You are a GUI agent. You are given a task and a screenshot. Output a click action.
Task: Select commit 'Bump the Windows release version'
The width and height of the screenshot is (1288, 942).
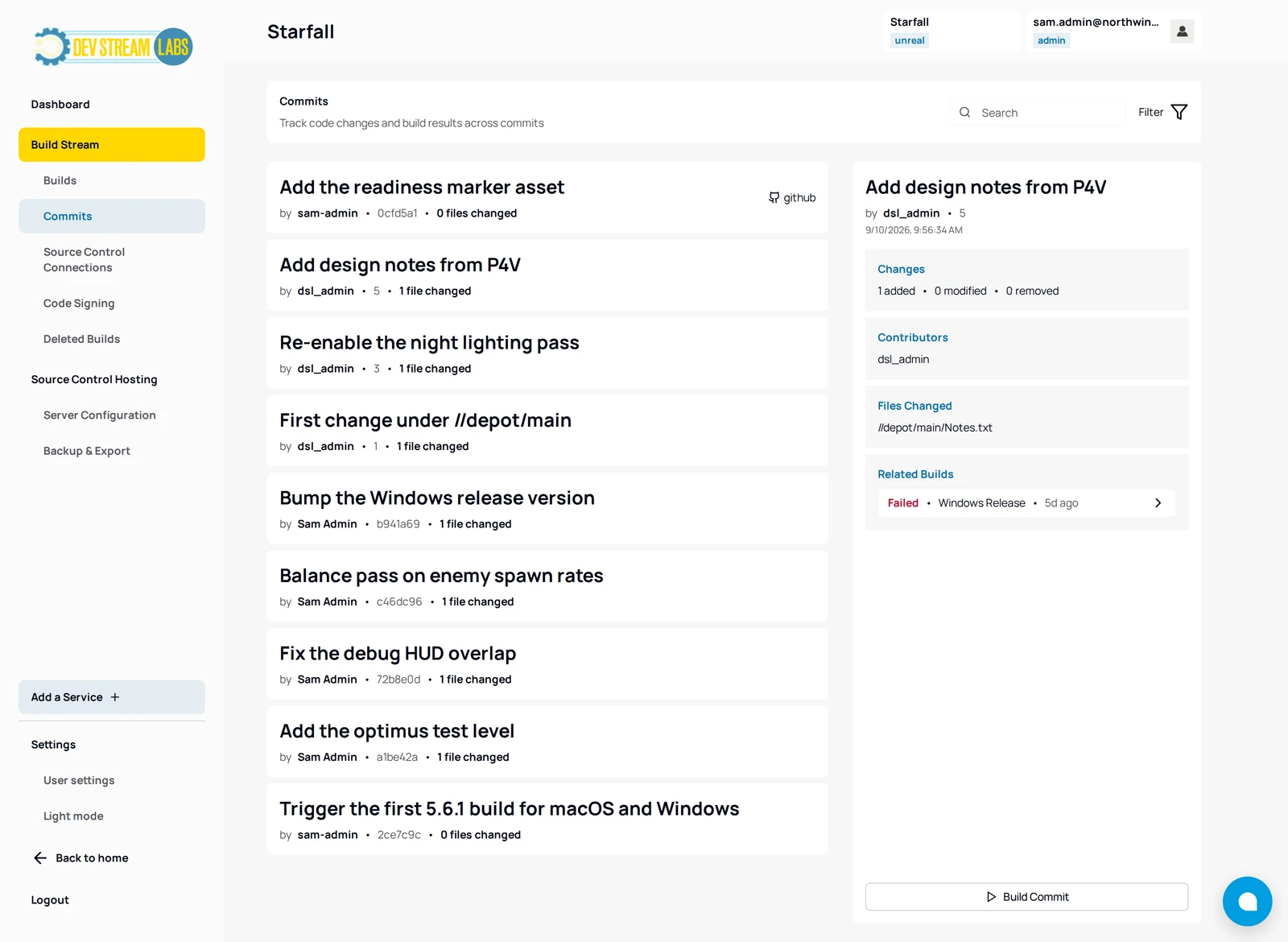[x=547, y=509]
